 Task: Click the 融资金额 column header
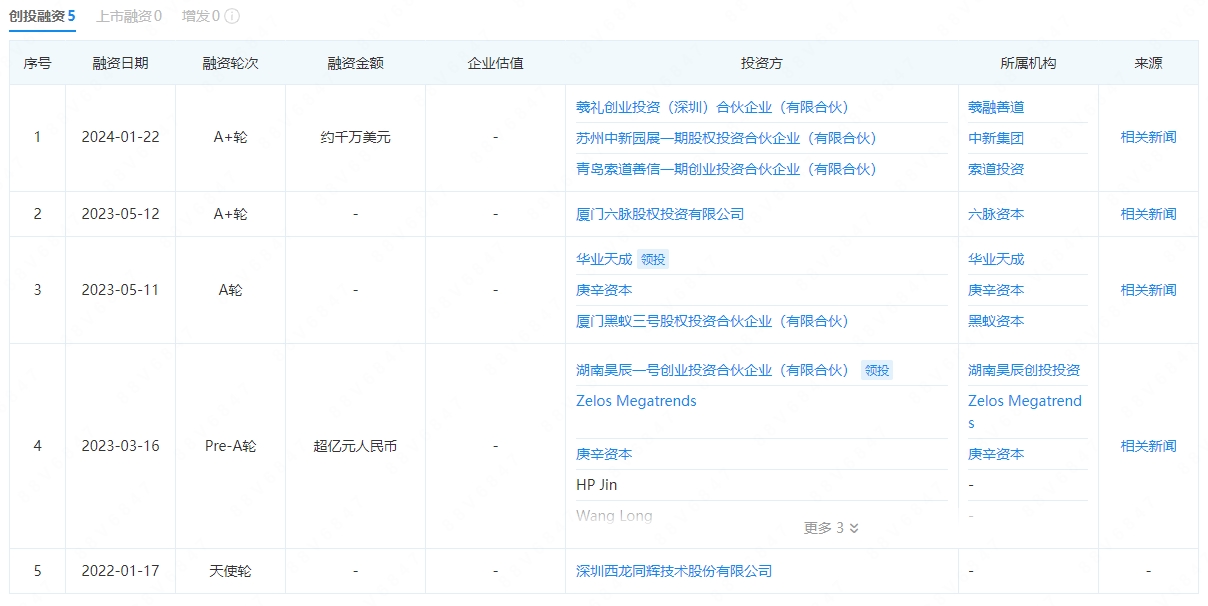click(x=355, y=63)
